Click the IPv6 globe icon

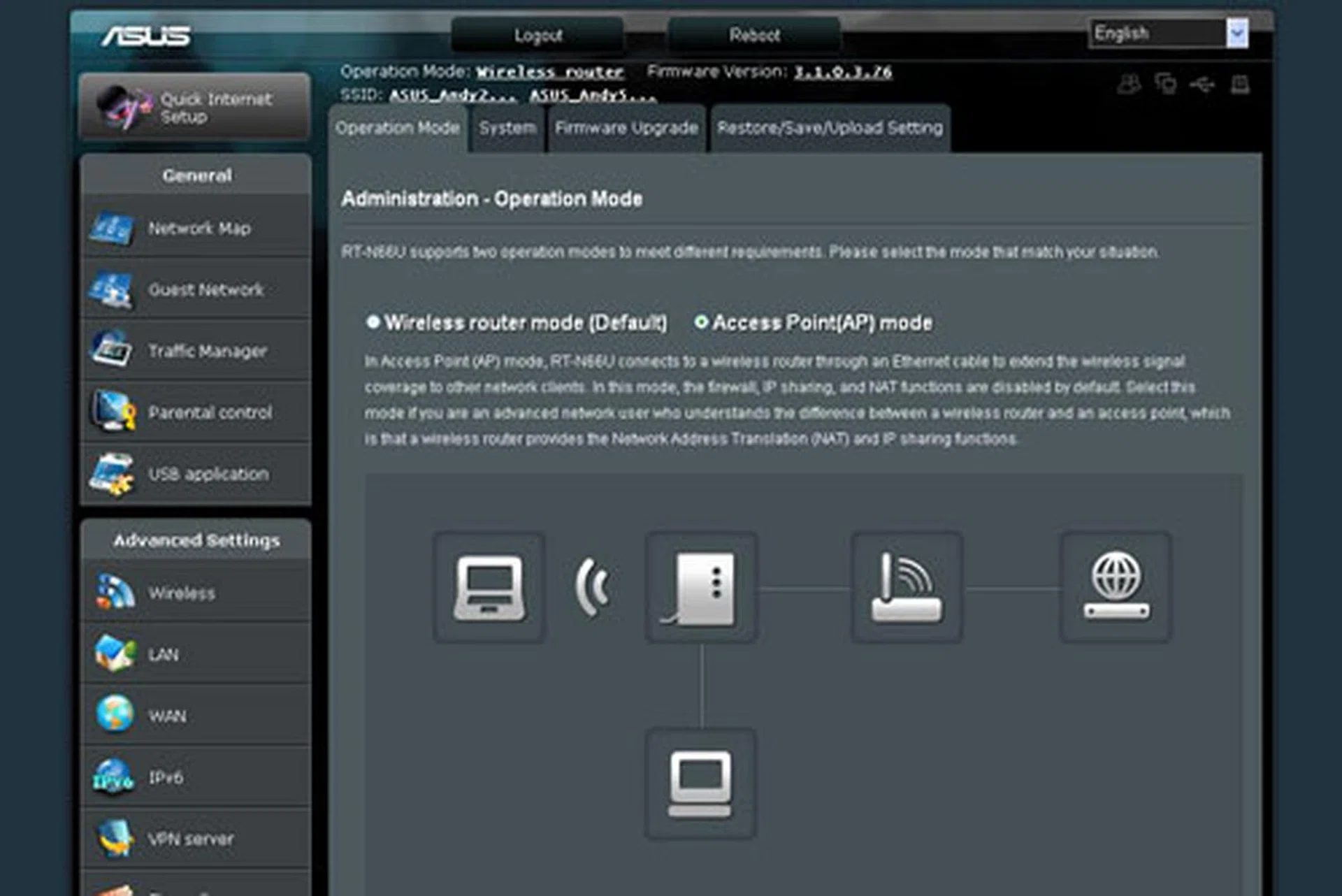click(x=113, y=776)
